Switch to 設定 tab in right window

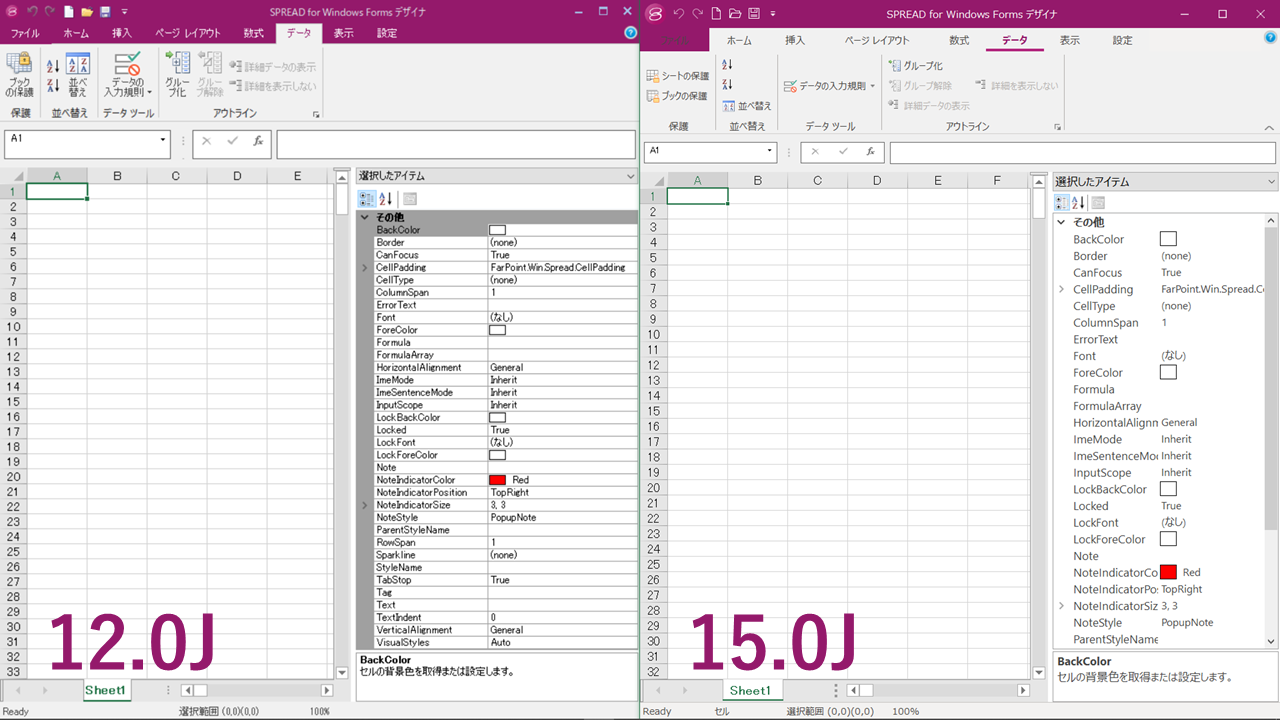(1123, 40)
